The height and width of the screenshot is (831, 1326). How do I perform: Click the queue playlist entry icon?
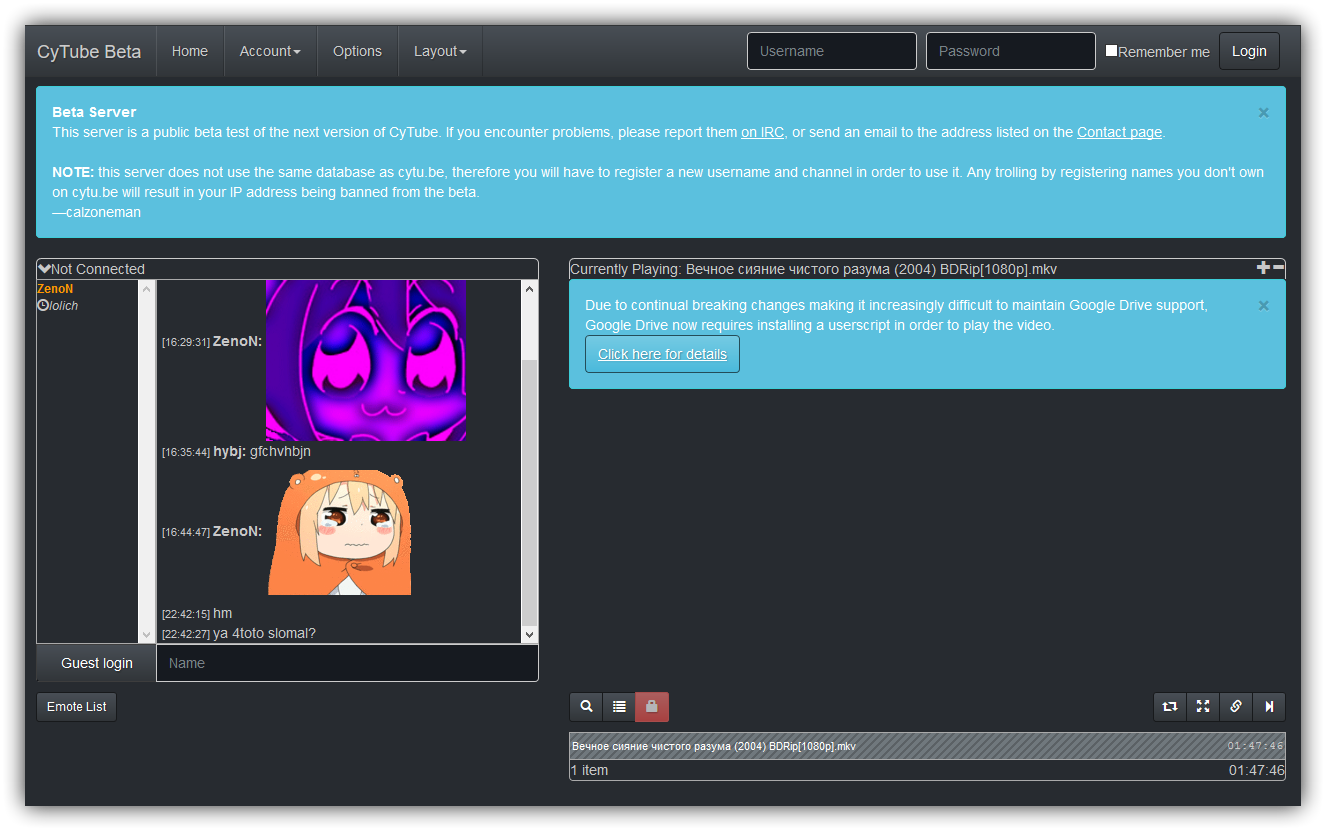[619, 706]
